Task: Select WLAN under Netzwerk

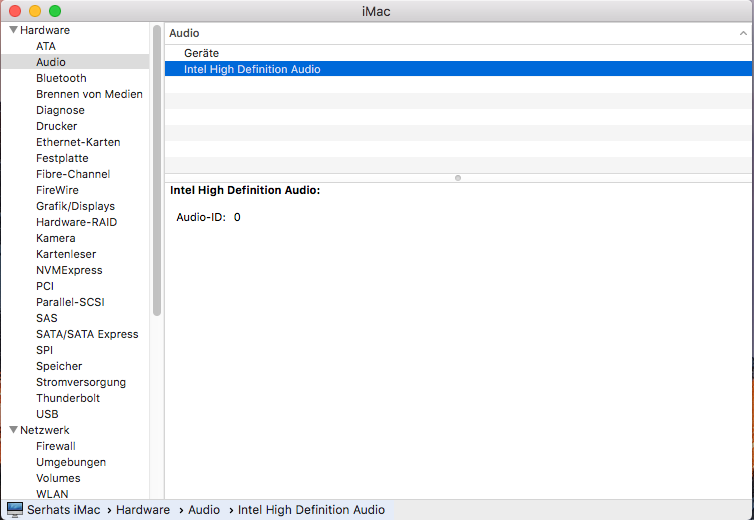Action: coord(52,494)
